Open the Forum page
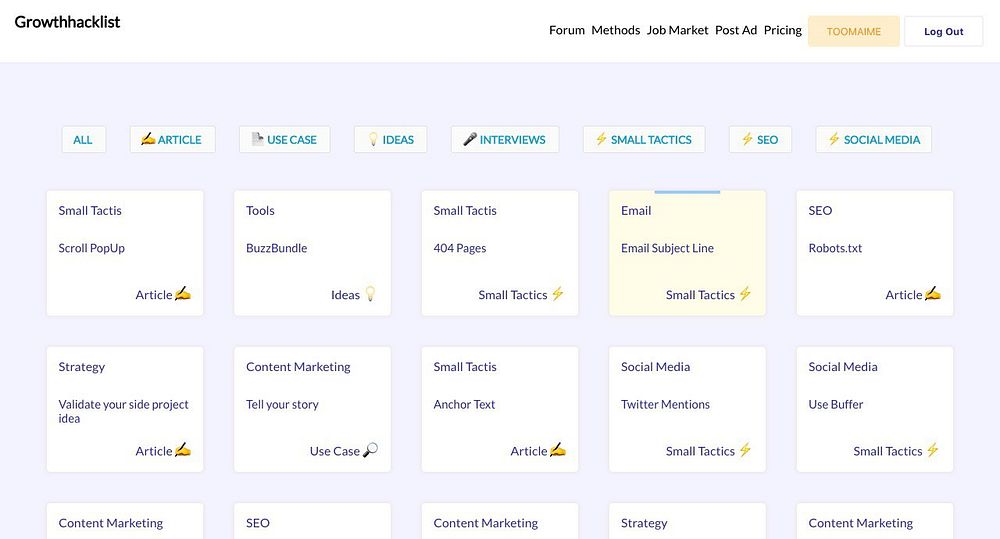This screenshot has width=1000, height=539. coord(567,30)
